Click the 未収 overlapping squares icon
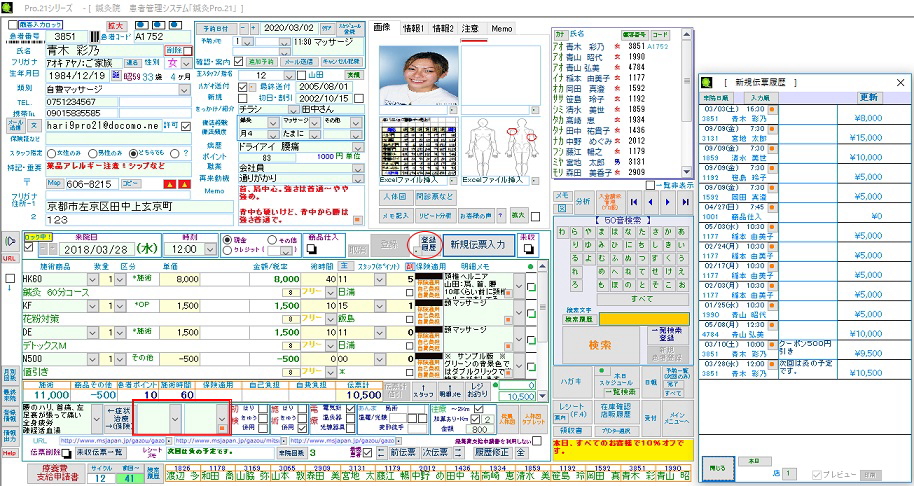Screen dimensions: 914x486 click(529, 249)
